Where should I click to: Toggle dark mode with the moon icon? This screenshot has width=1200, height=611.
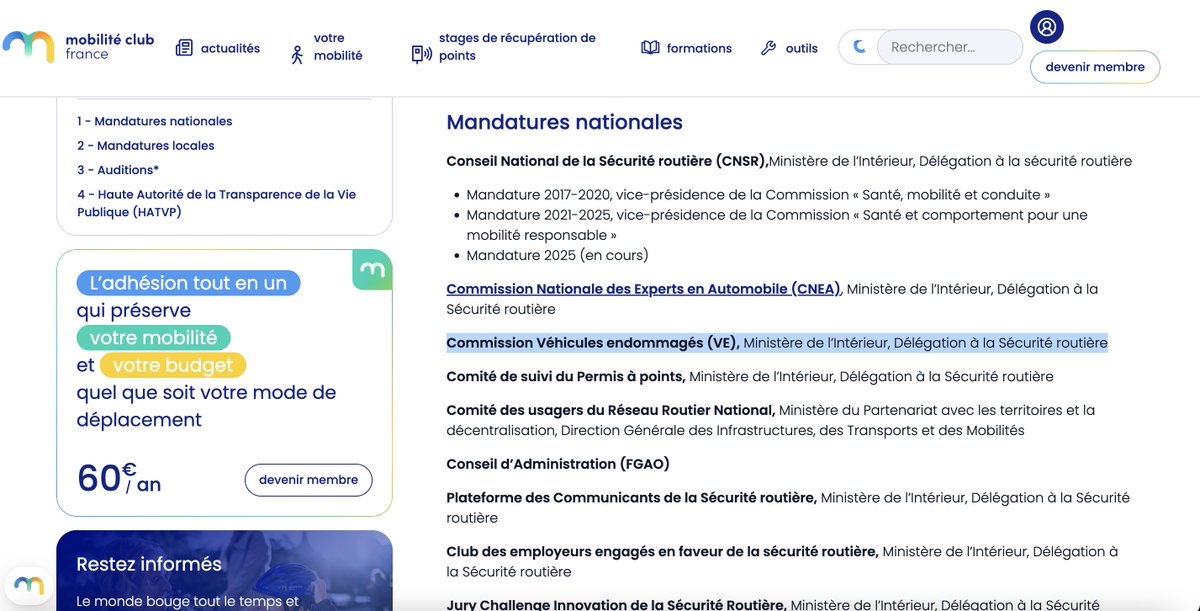click(860, 46)
